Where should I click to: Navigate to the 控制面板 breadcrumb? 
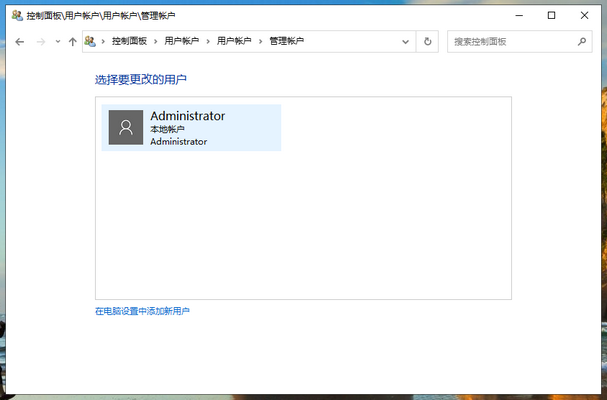pyautogui.click(x=129, y=42)
